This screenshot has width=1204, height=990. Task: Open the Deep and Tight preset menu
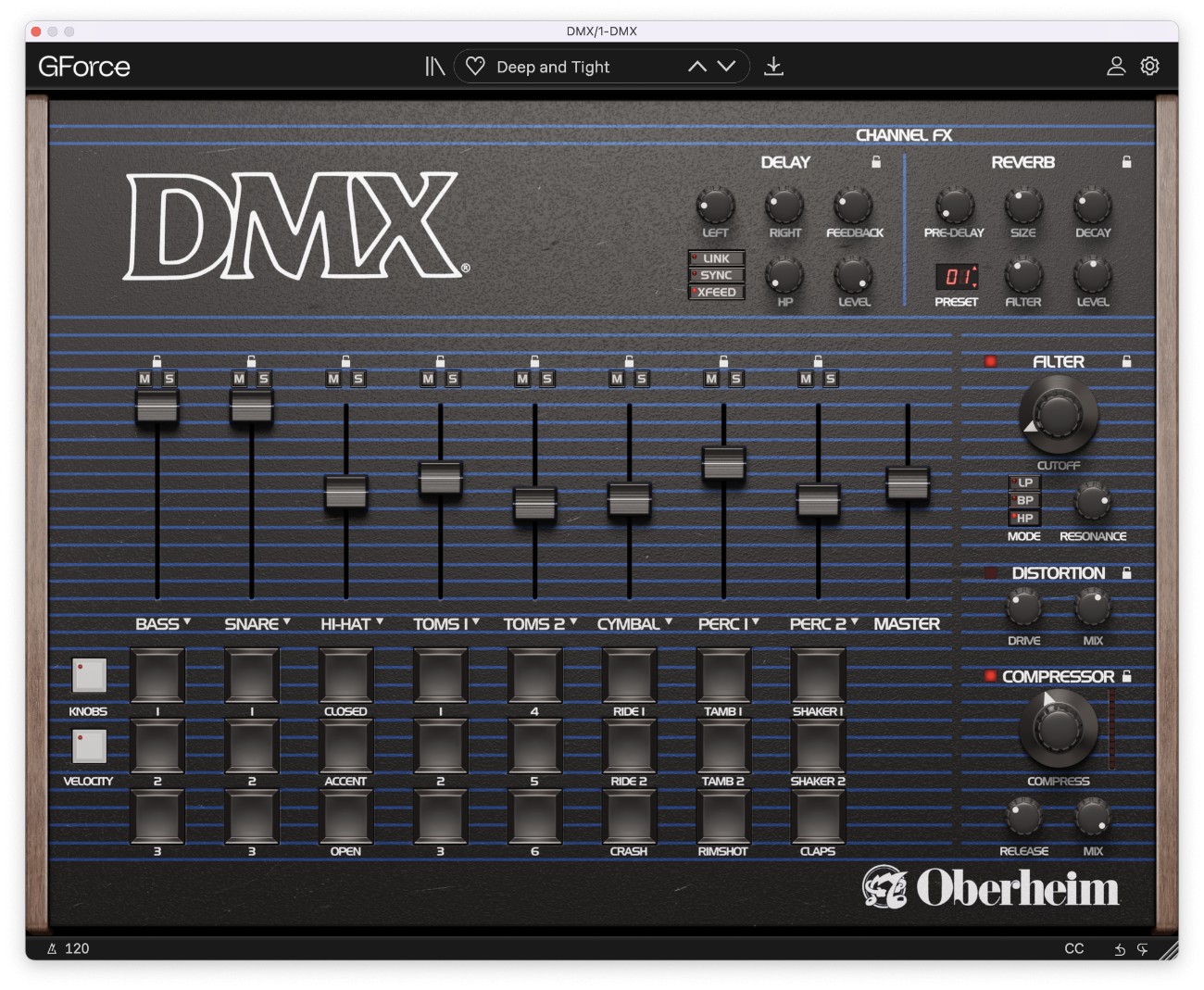click(553, 67)
